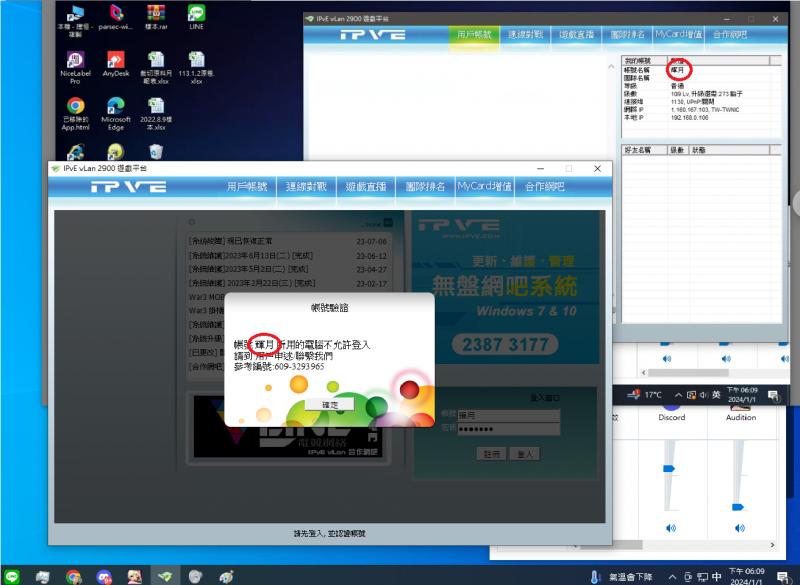Image resolution: width=800 pixels, height=585 pixels.
Task: Launch AnyDesk from its desktop icon
Action: coord(116,62)
